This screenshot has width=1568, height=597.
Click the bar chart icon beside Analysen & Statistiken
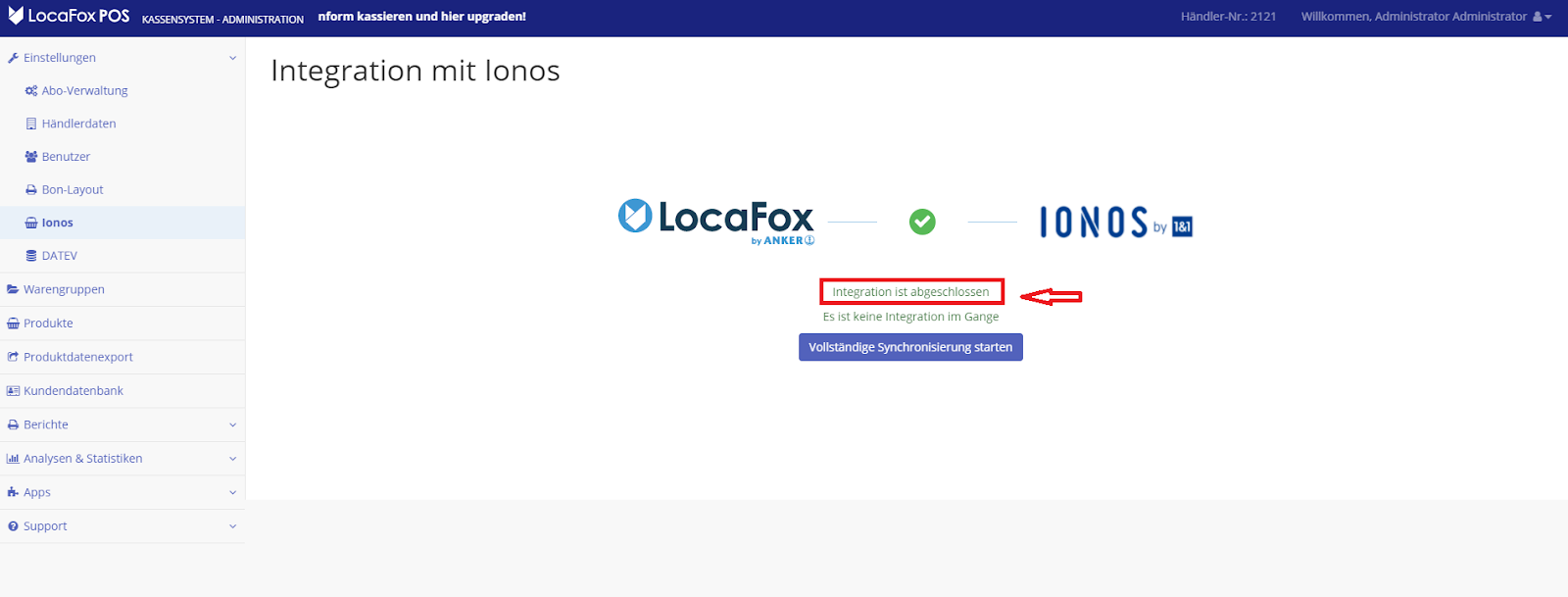click(x=13, y=459)
